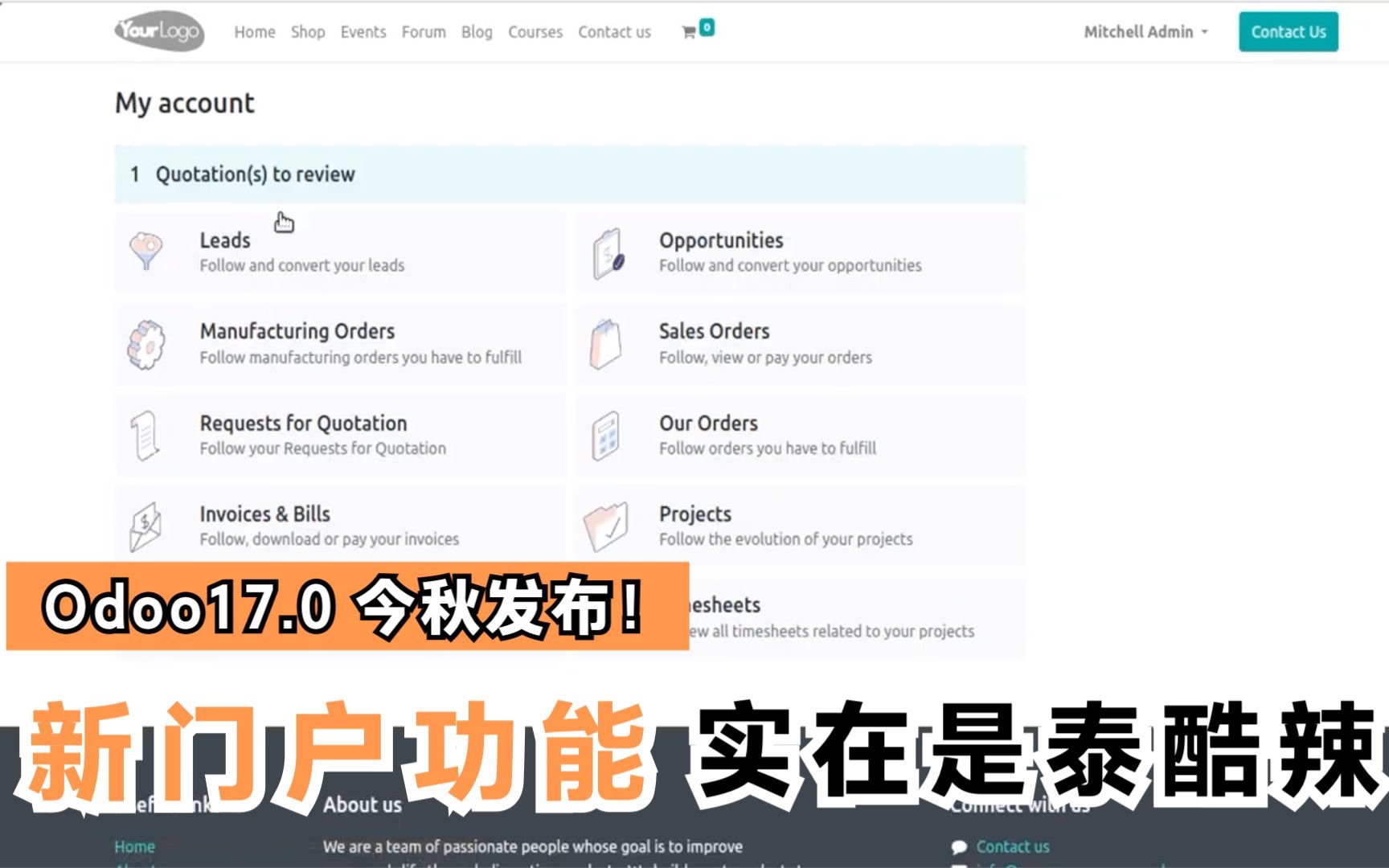Click the Opportunities document icon
The image size is (1389, 868).
pos(608,253)
